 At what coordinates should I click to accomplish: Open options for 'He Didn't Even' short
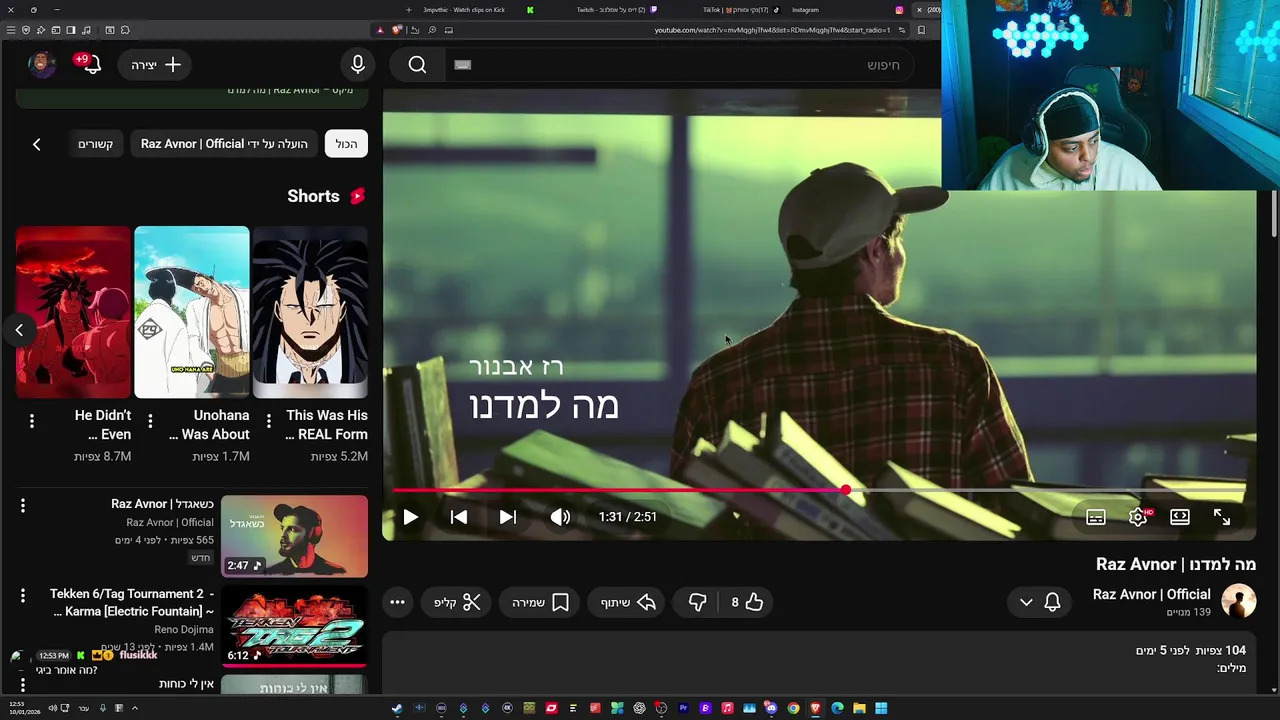point(32,422)
